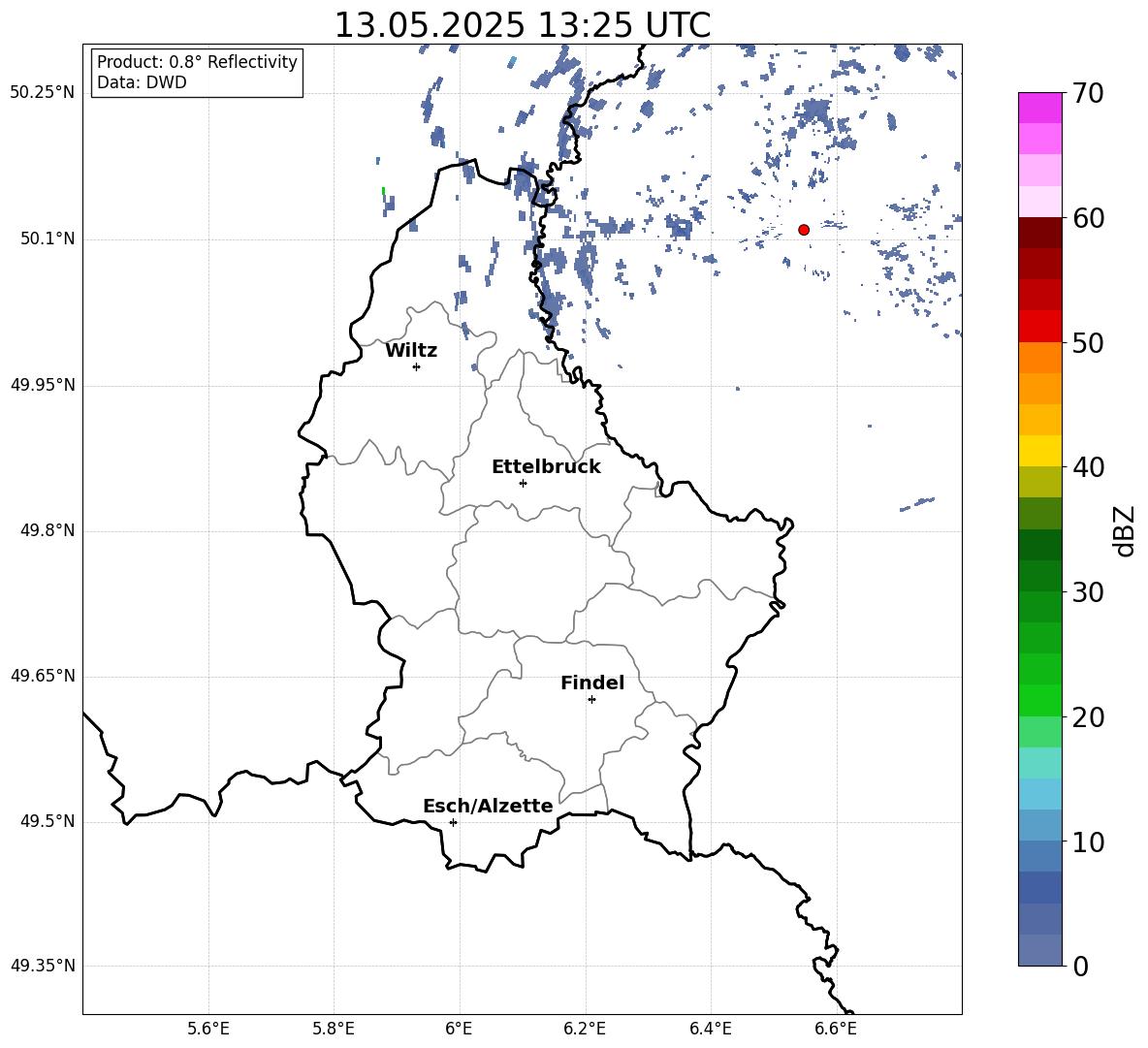Click the colorbar tick label '70'
1148x1048 pixels.
[x=1088, y=94]
